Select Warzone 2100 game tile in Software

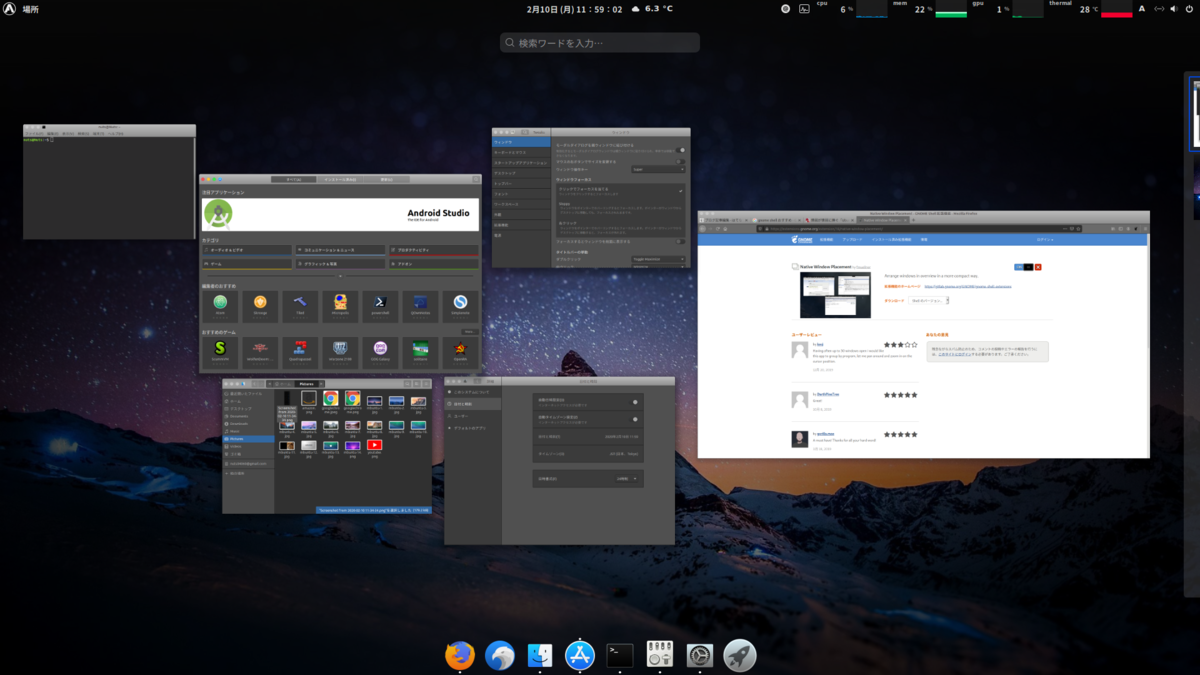point(341,351)
